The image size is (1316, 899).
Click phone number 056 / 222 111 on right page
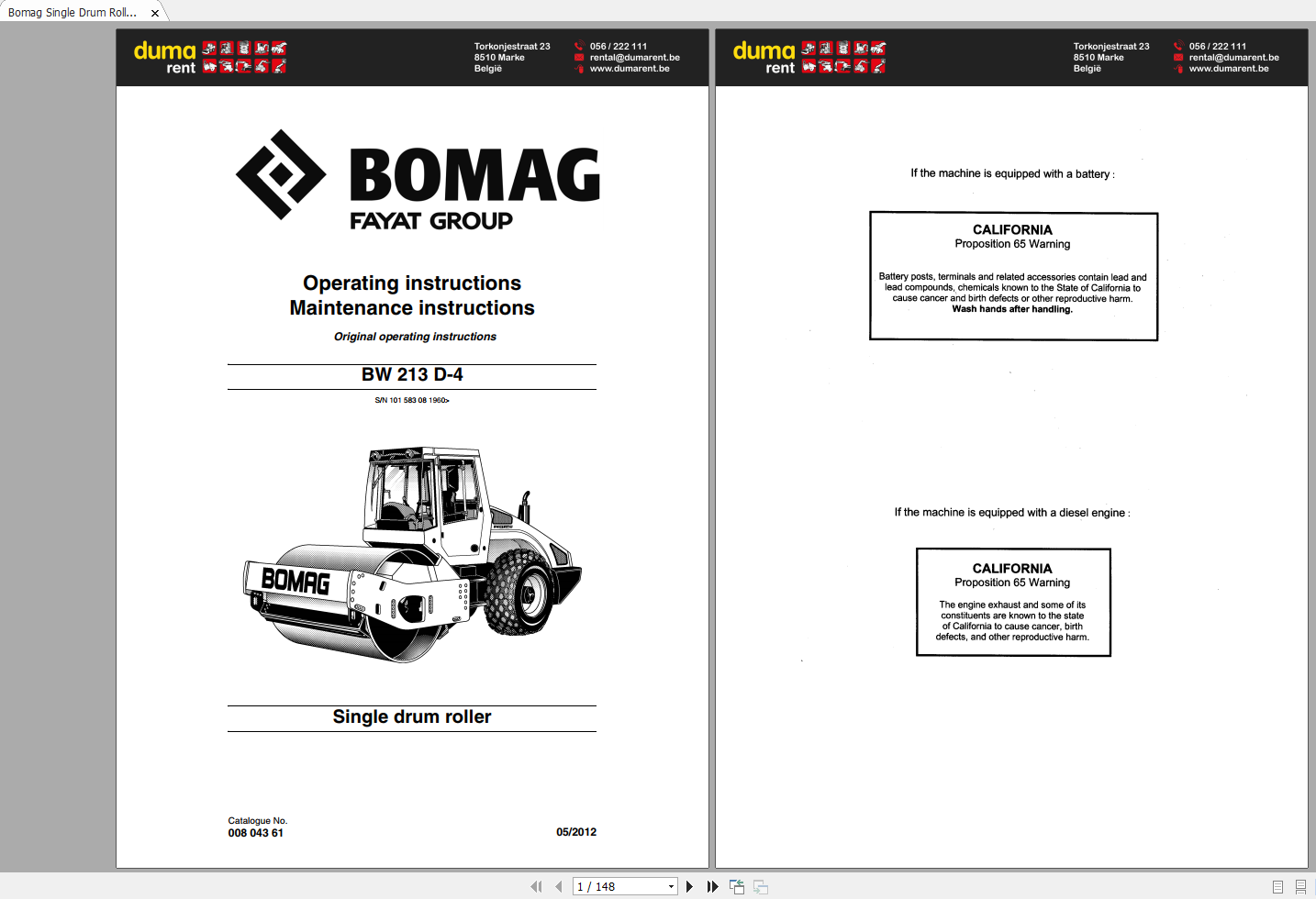click(x=1218, y=46)
